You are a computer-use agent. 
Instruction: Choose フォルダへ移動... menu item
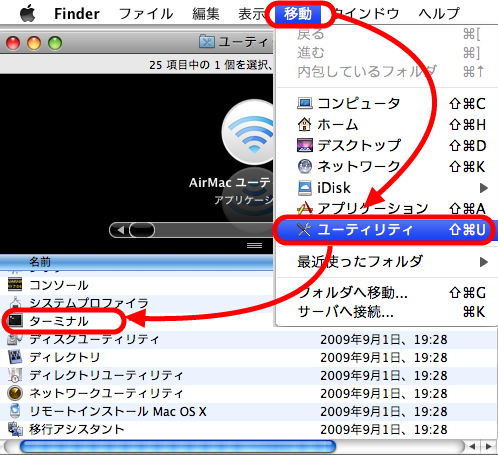[387, 293]
